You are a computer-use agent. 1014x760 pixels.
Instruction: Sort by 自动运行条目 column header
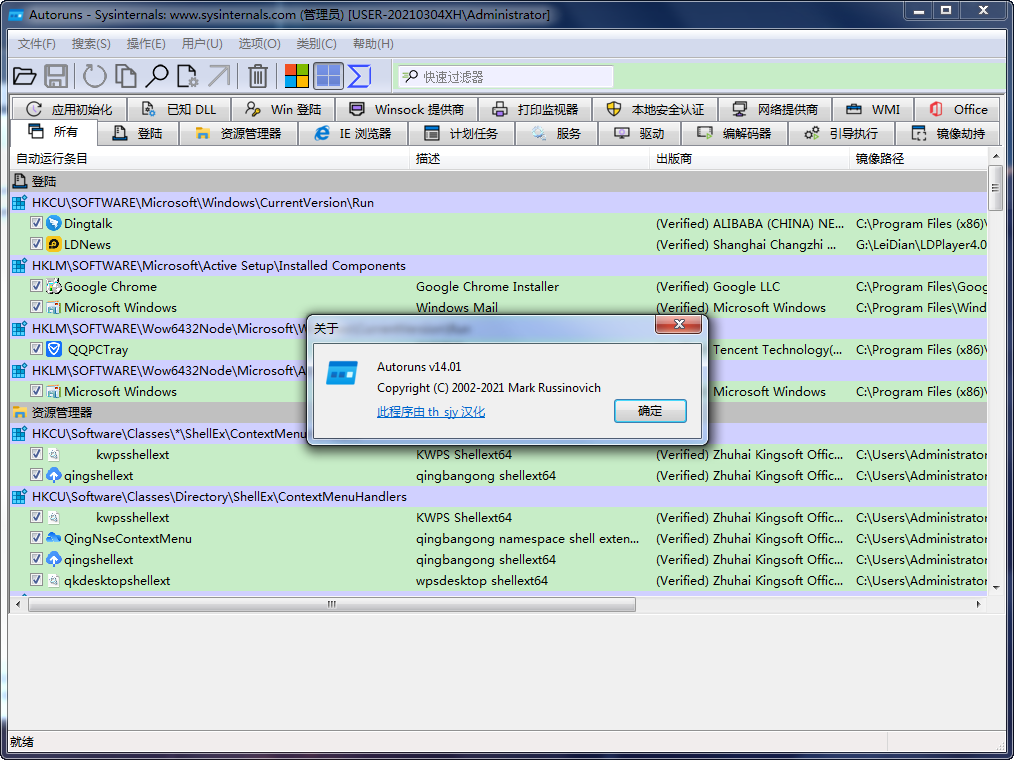[210, 158]
